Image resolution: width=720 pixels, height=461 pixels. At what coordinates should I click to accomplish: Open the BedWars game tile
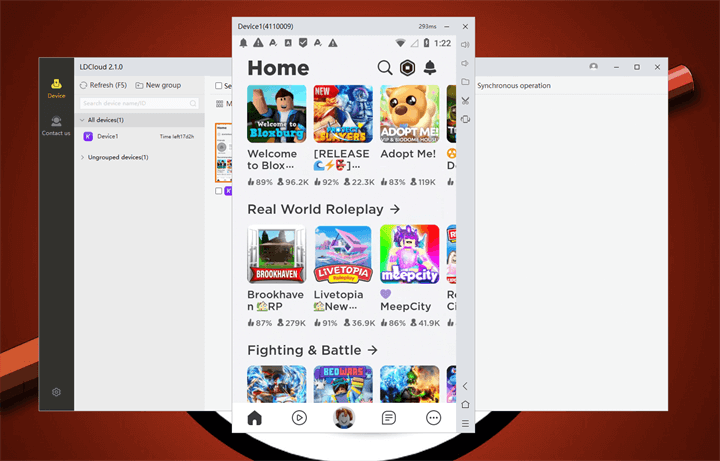point(343,384)
